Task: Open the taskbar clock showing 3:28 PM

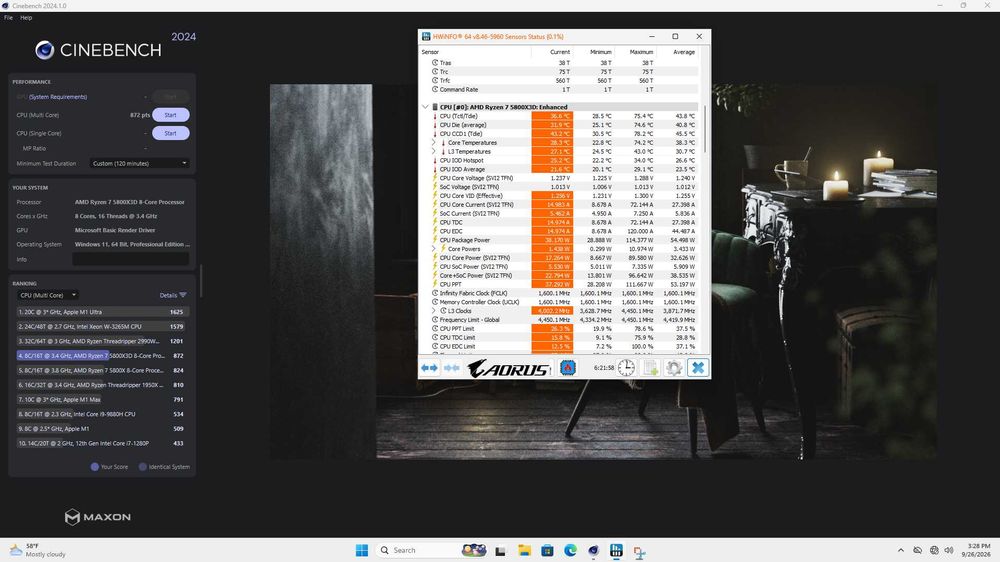Action: [978, 550]
